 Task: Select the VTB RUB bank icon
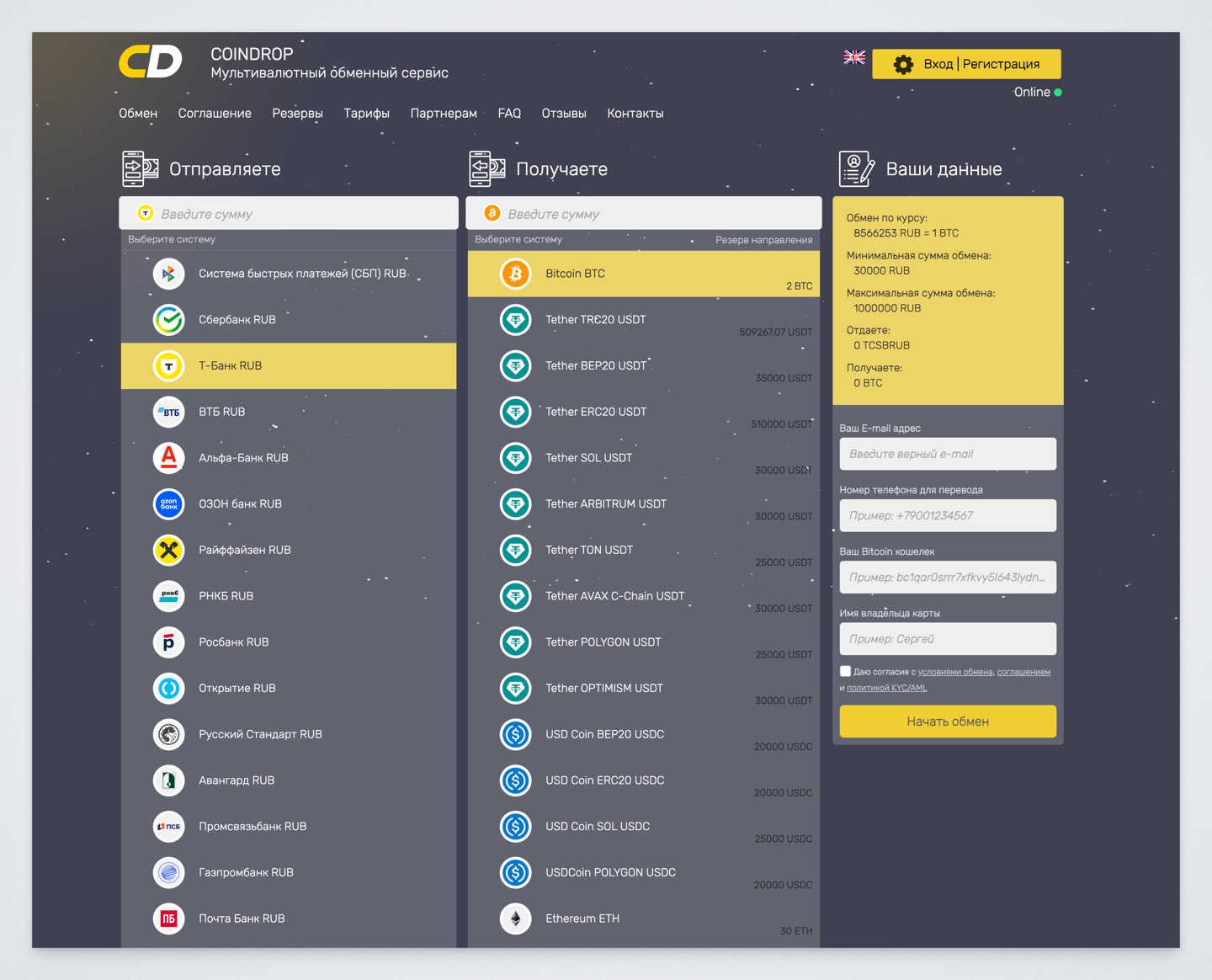tap(168, 412)
